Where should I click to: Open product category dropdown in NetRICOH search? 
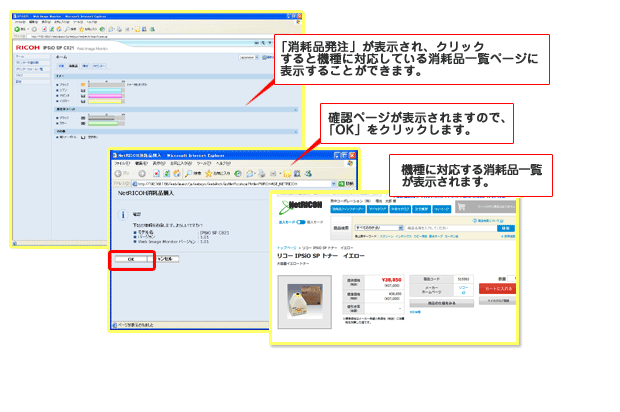[x=379, y=228]
